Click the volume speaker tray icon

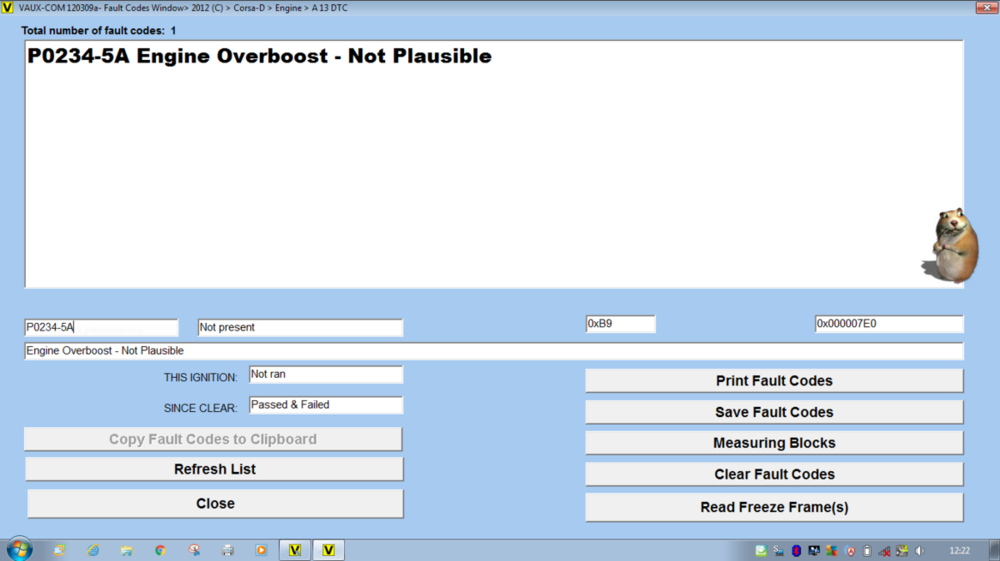click(x=920, y=550)
